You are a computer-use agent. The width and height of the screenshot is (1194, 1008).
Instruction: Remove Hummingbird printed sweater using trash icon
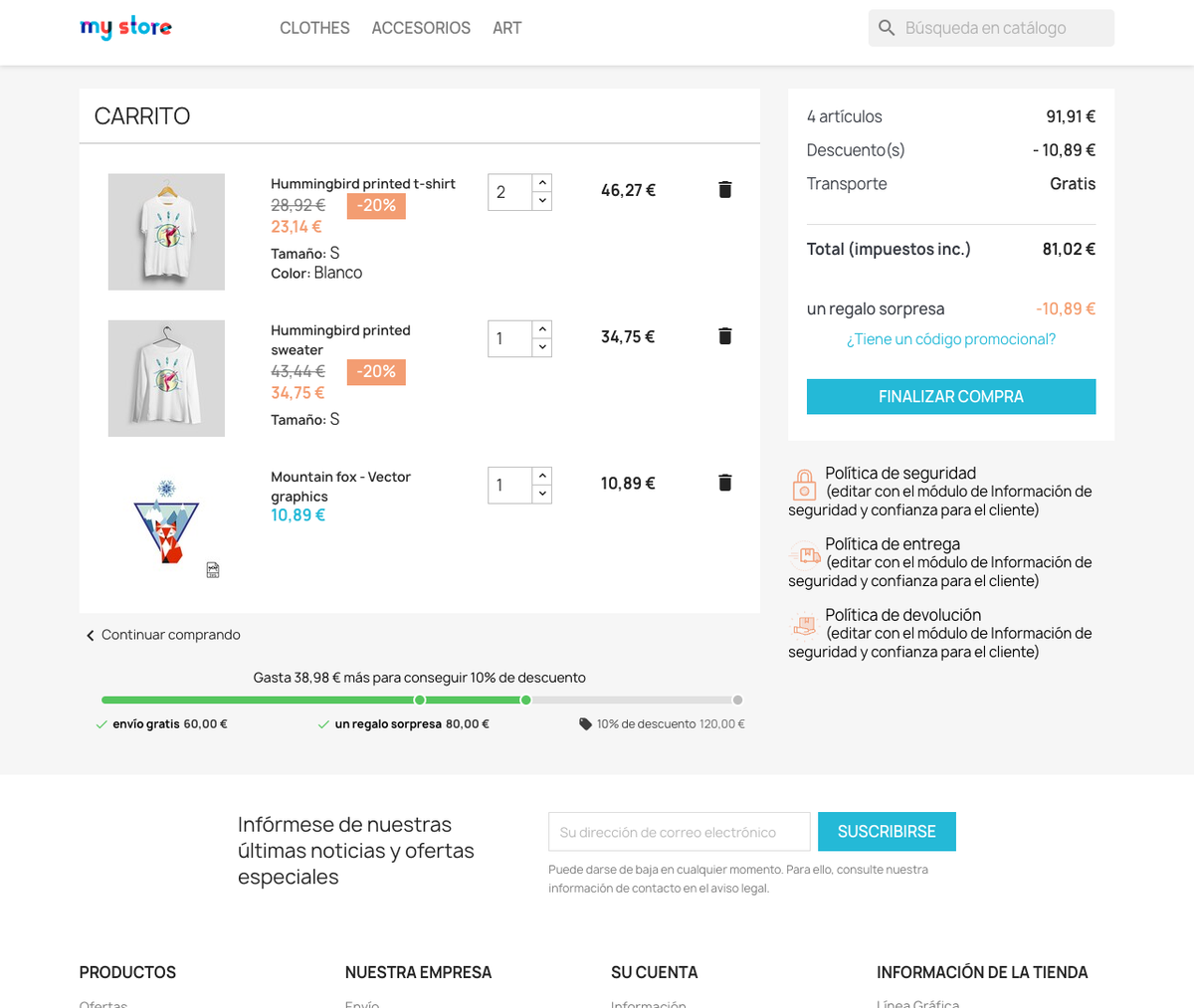point(725,336)
